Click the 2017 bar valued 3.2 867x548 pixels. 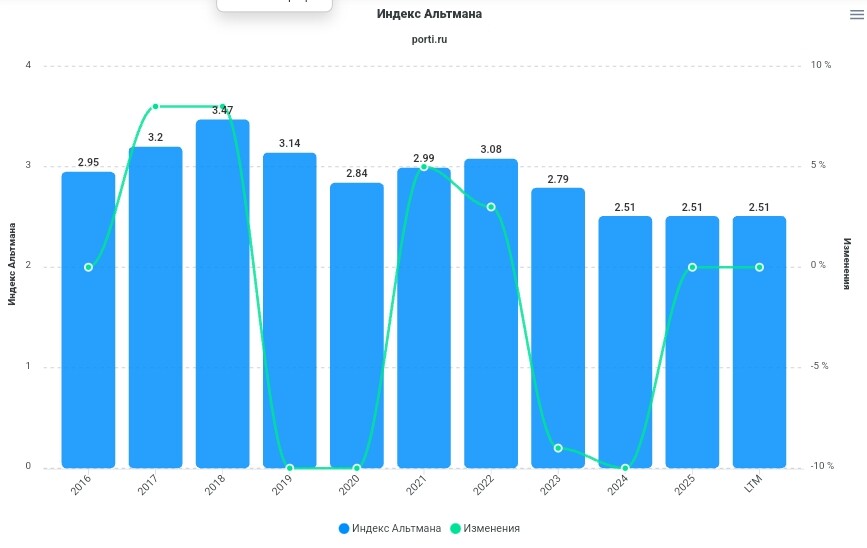coord(155,310)
